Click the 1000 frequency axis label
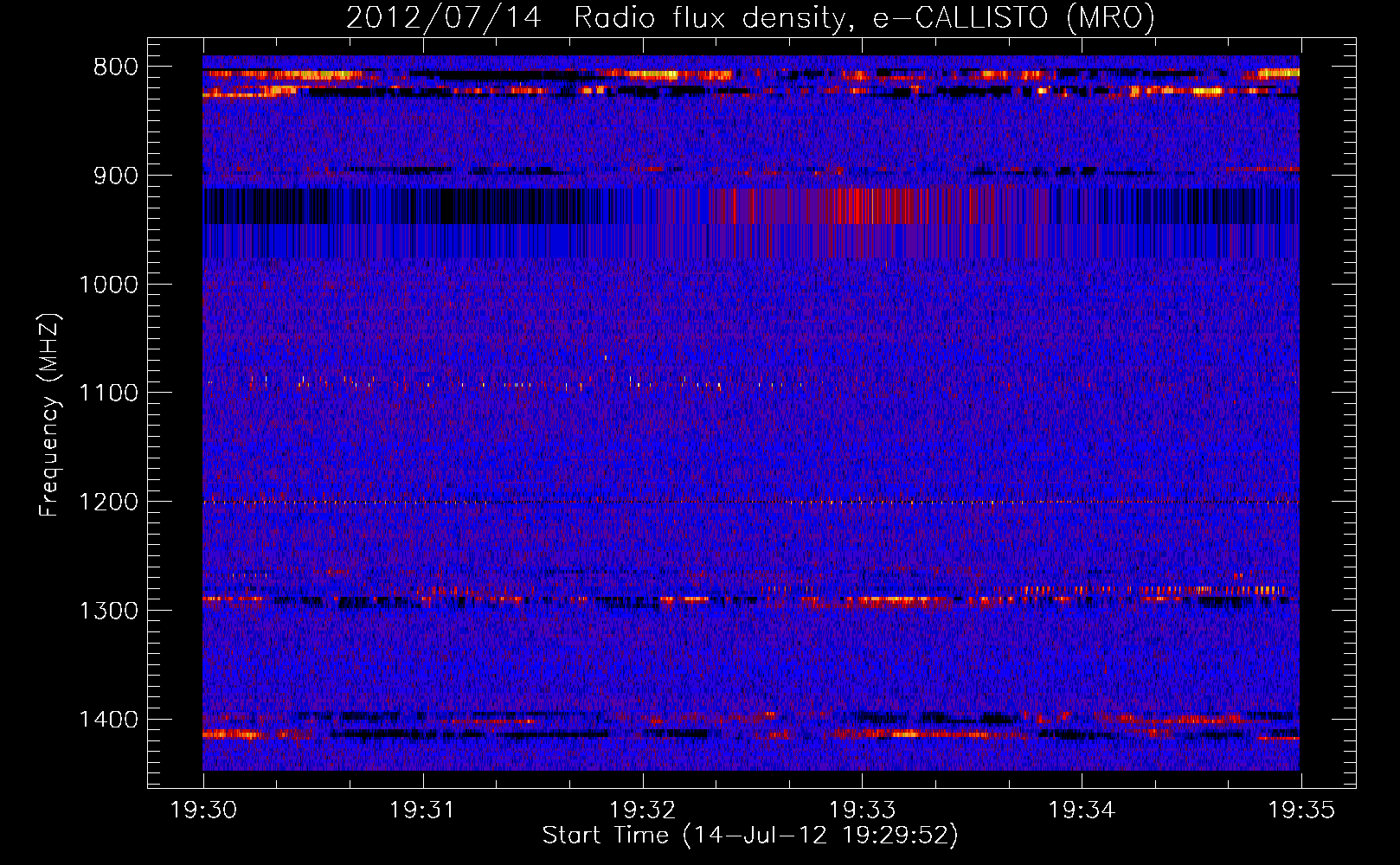 point(108,285)
